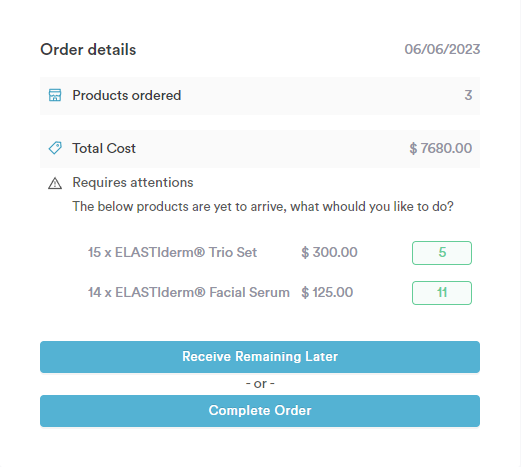Click the store icon beside Products ordered

55,95
